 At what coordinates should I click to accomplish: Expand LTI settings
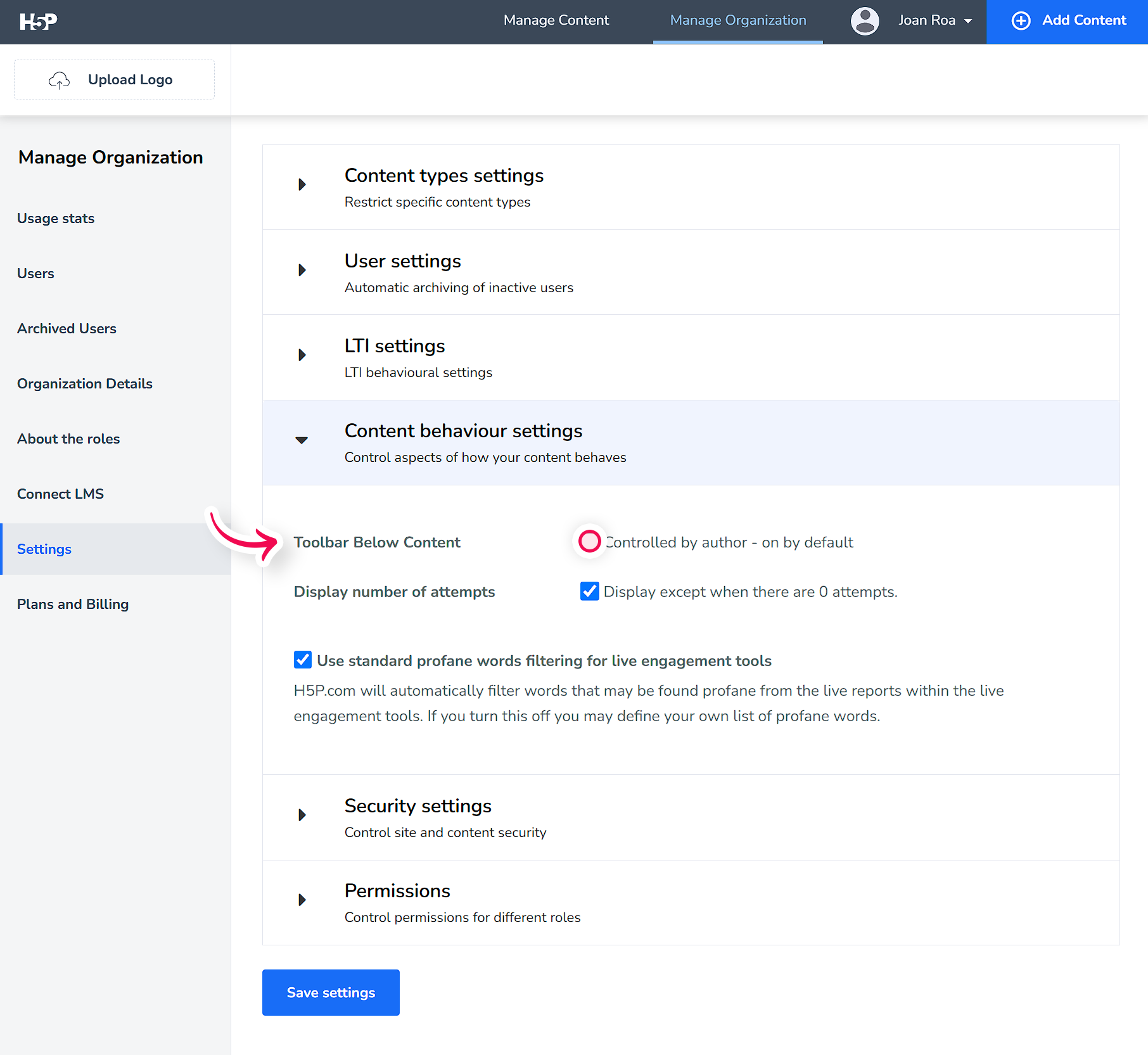(x=302, y=355)
